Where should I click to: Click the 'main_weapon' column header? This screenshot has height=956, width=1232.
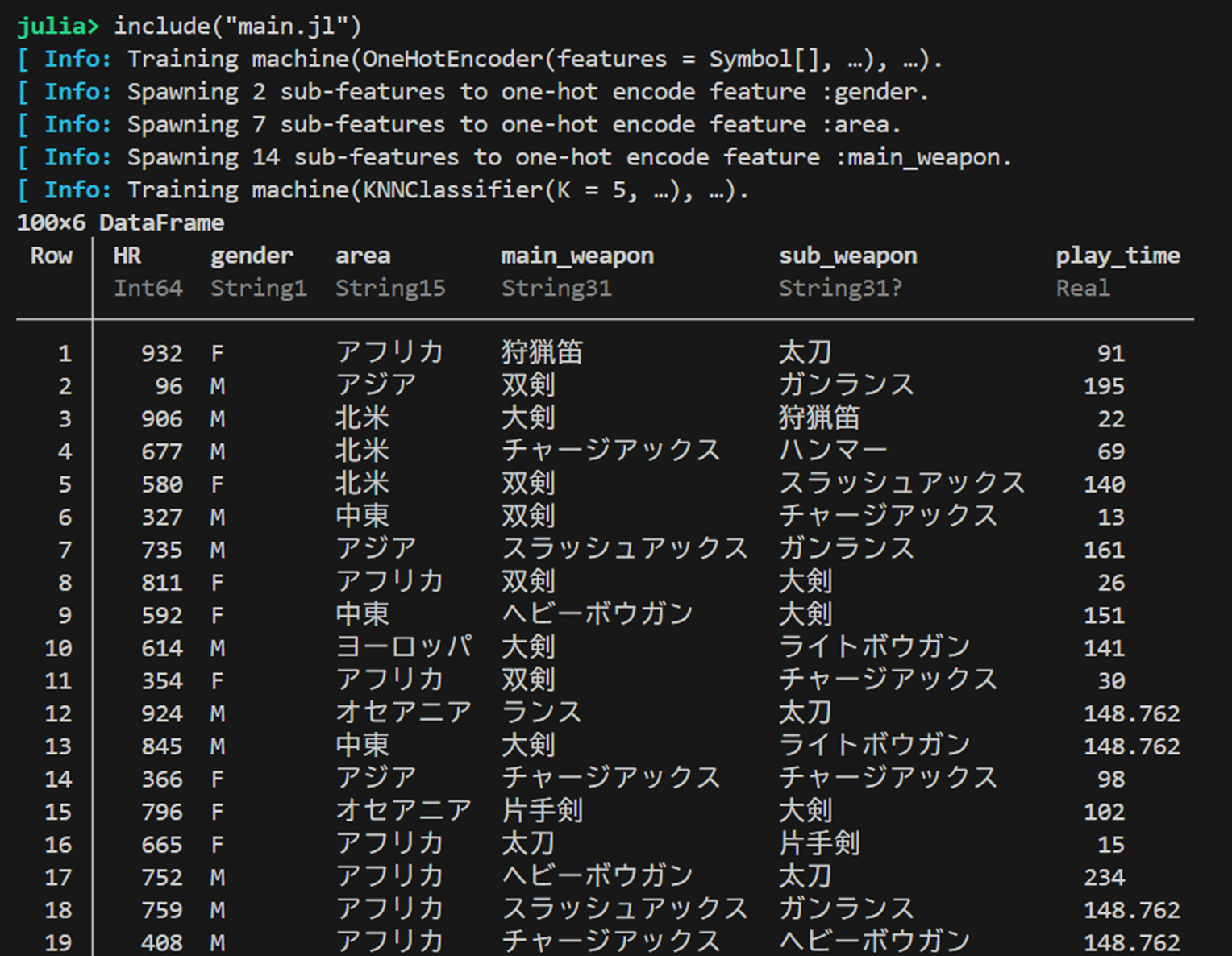577,257
